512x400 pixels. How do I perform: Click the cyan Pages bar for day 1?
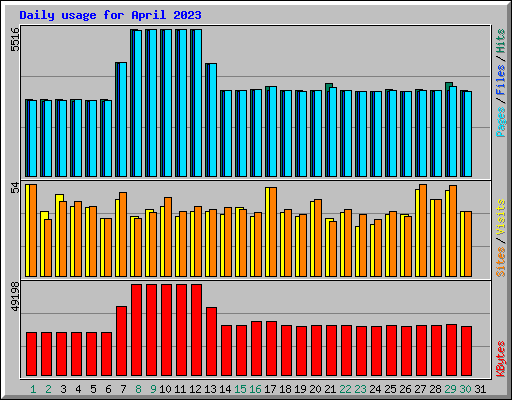click(x=33, y=138)
